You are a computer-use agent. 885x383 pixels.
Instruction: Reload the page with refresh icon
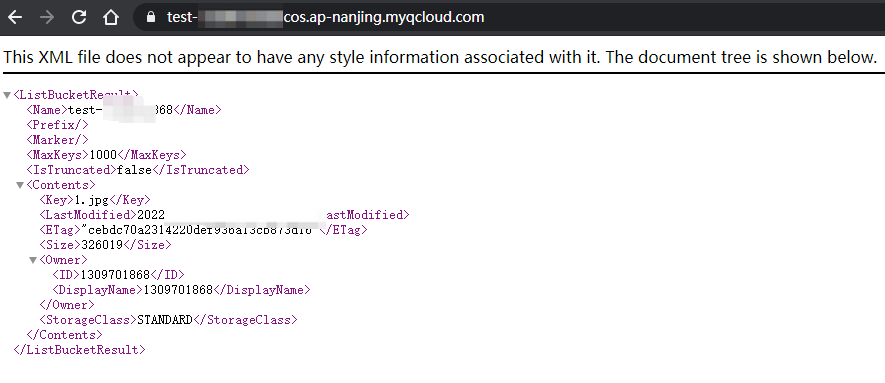click(79, 17)
